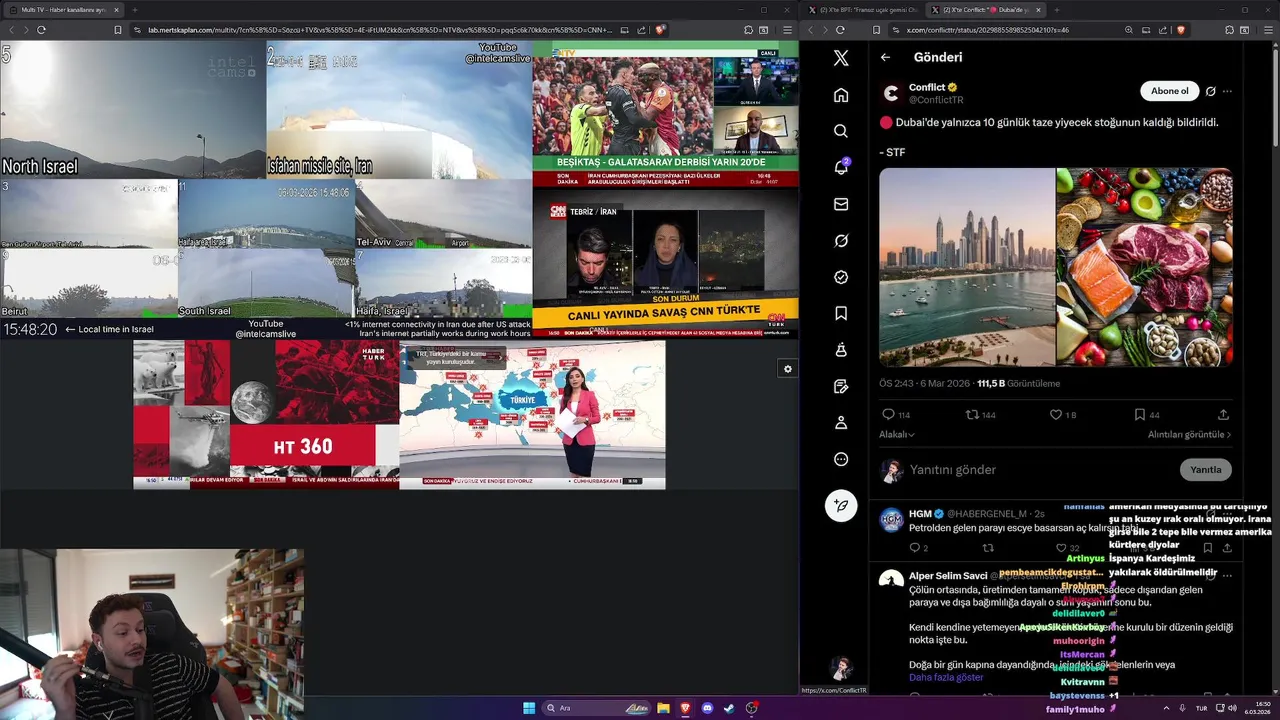Go back using arrow beside 'Gönderi'
Viewport: 1280px width, 720px height.
885,57
